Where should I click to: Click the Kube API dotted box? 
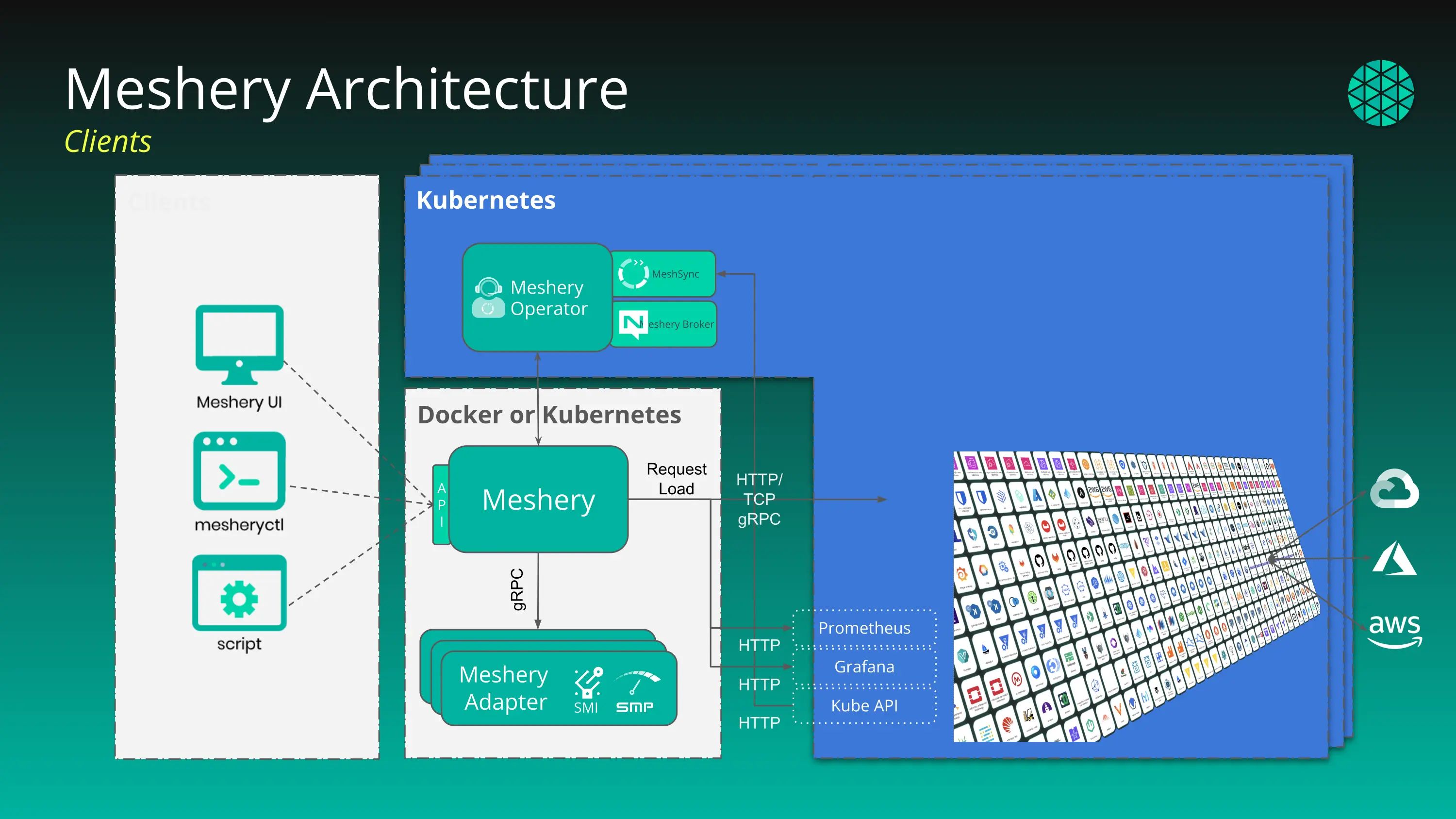864,705
